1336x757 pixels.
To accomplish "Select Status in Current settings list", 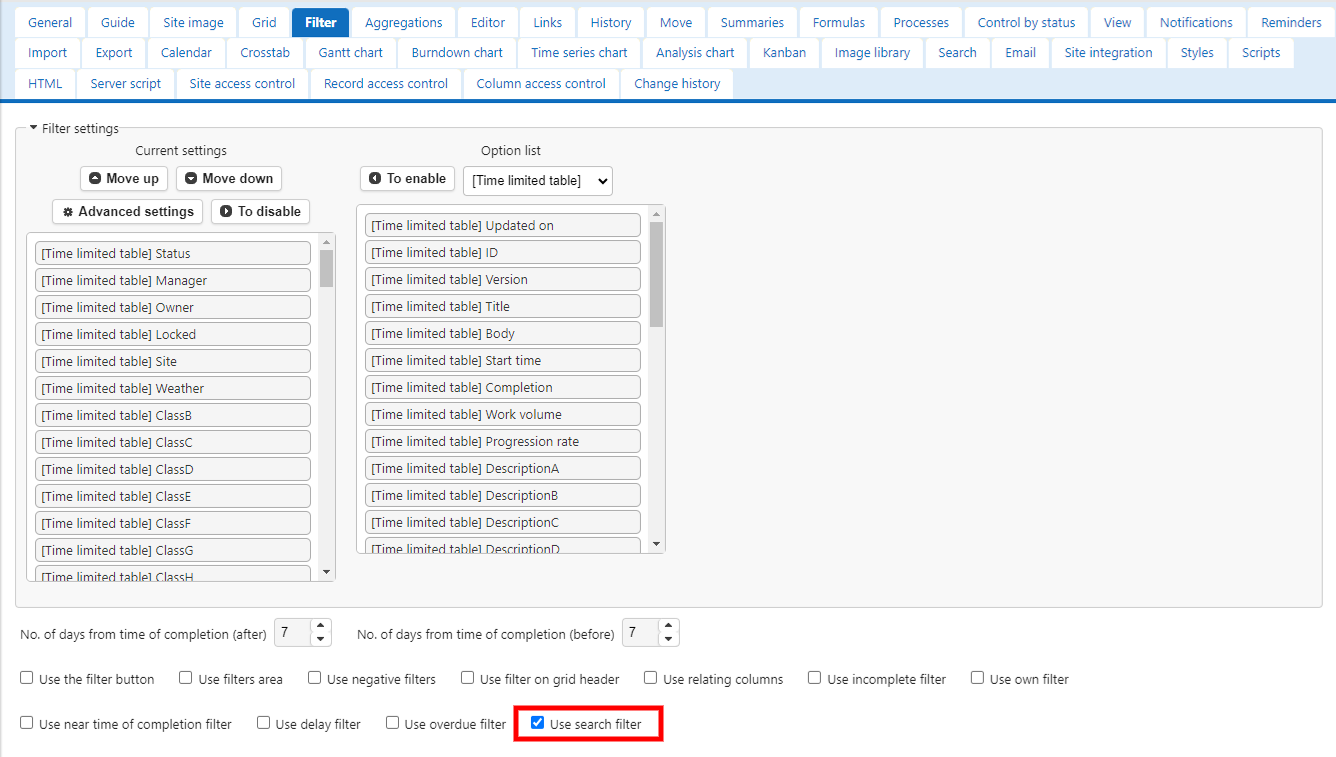I will point(173,253).
